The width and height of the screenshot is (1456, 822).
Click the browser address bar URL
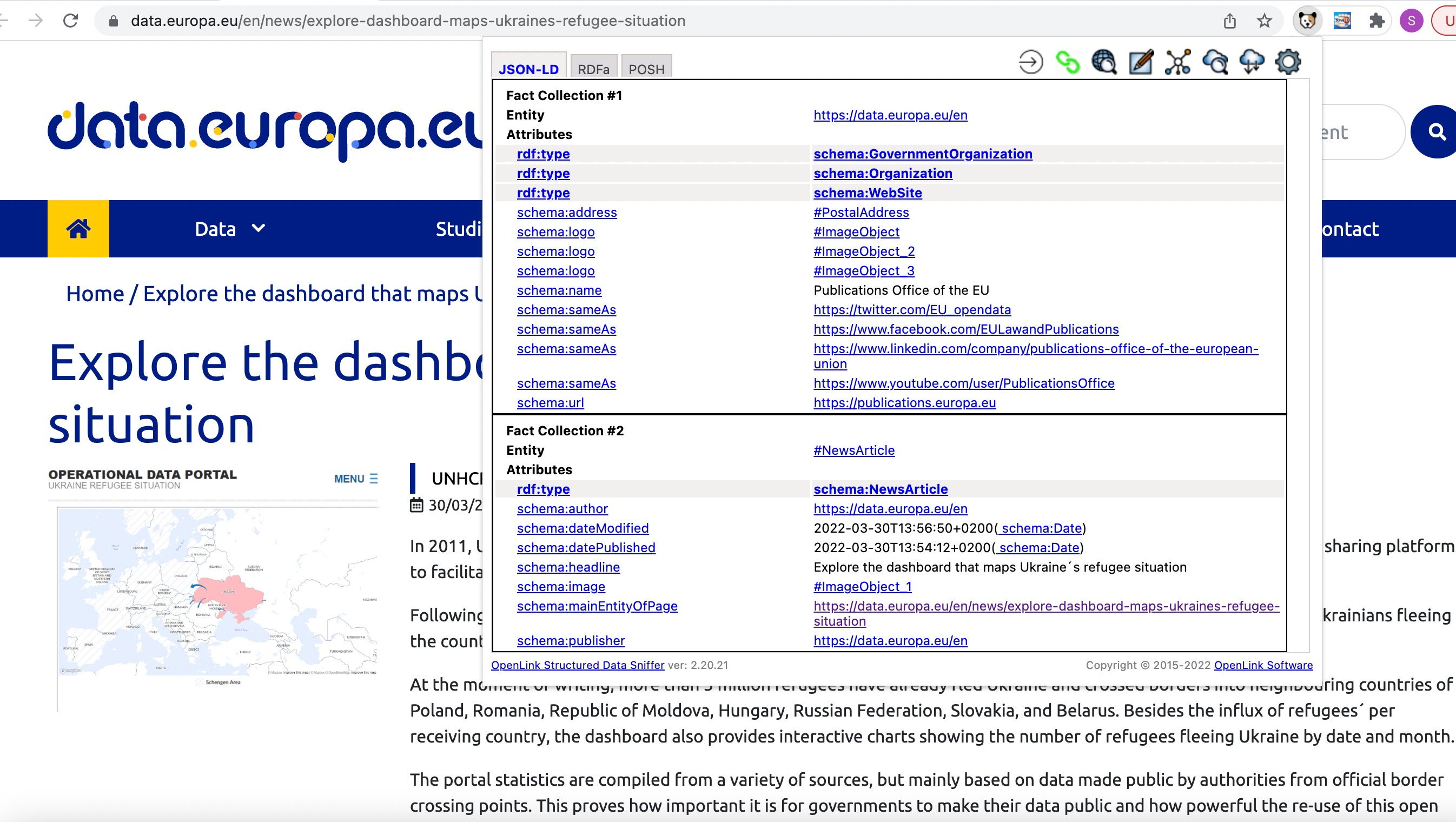[407, 21]
